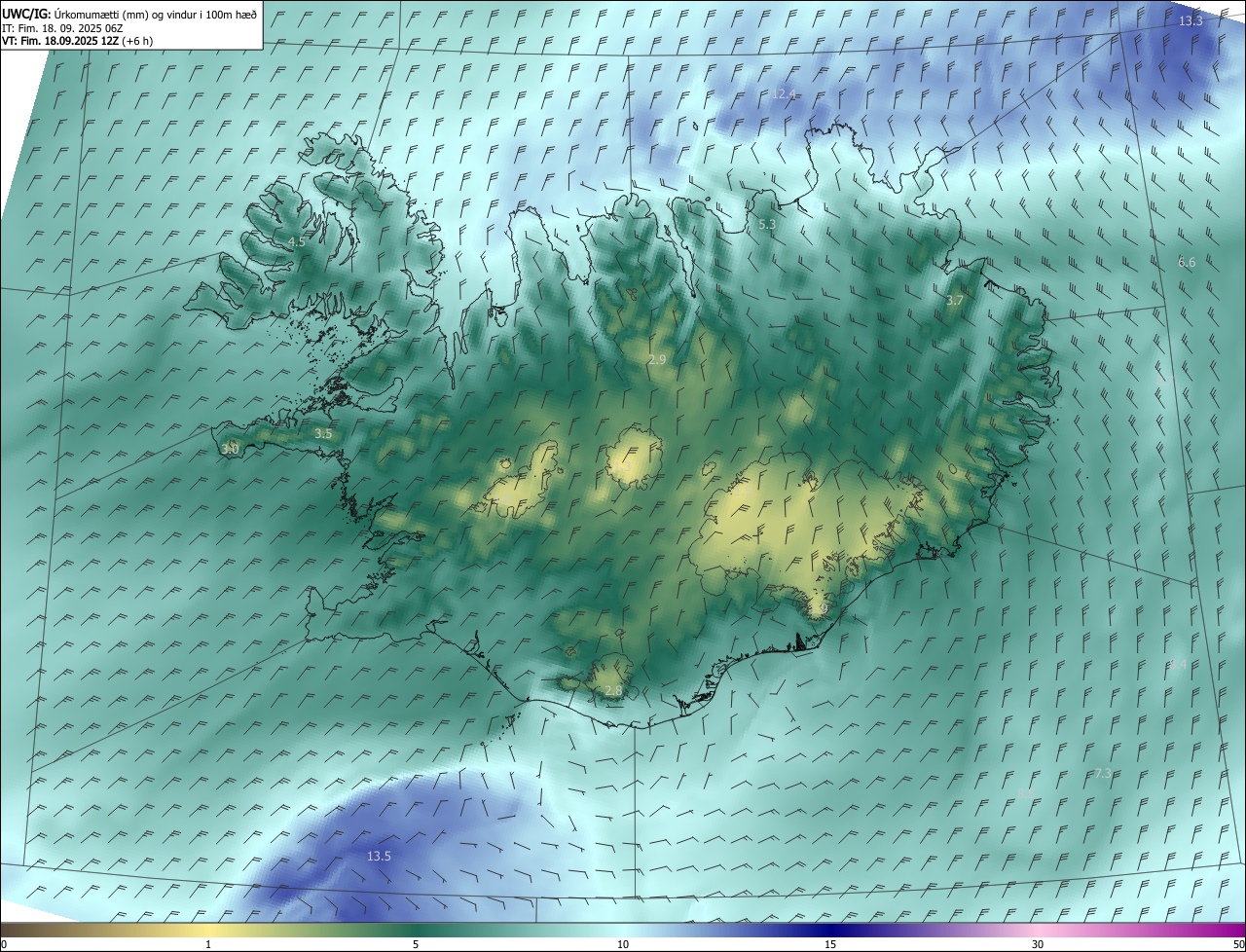Click the 4.5 value in the Westfjords

point(296,241)
